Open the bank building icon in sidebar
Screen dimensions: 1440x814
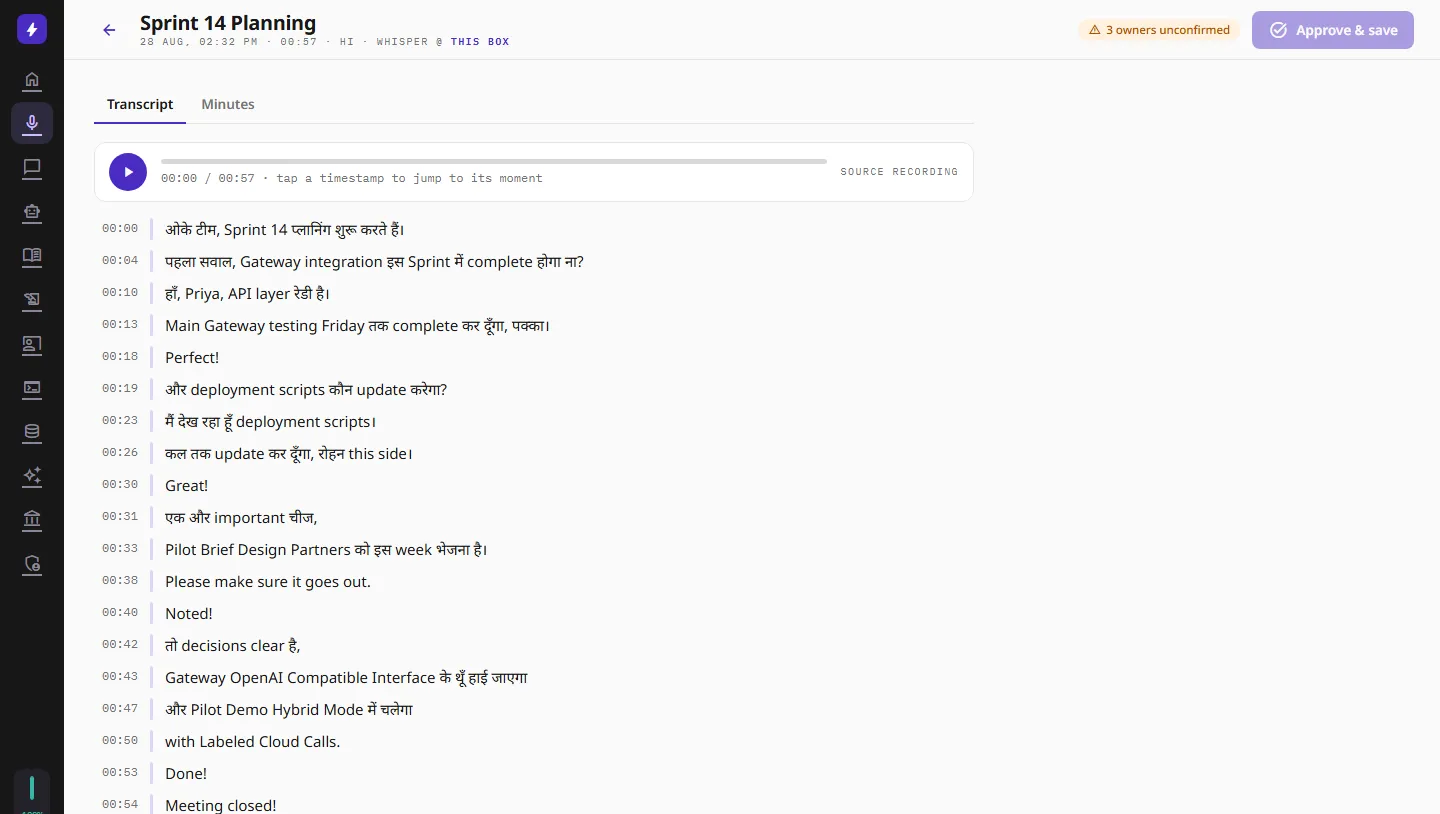pyautogui.click(x=32, y=520)
